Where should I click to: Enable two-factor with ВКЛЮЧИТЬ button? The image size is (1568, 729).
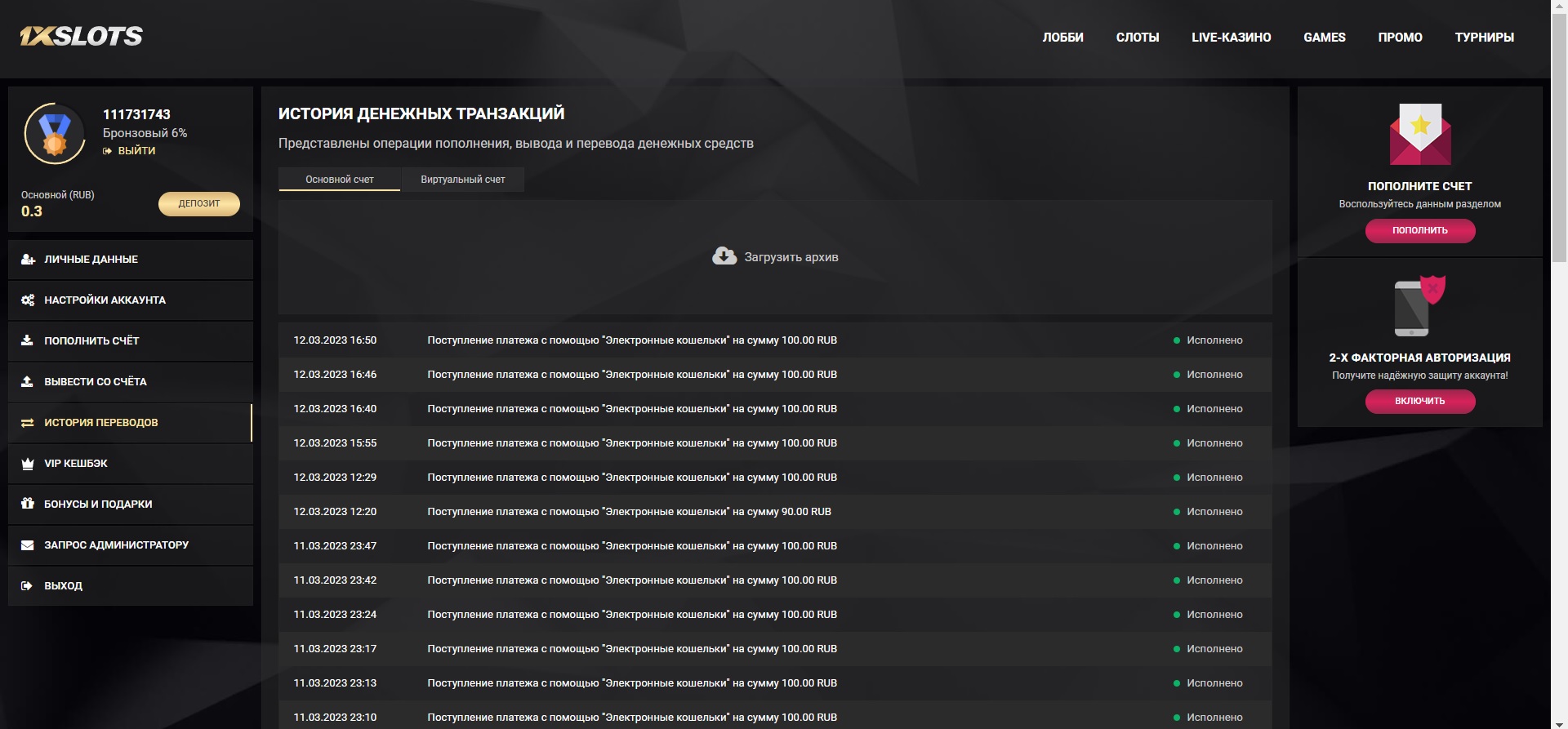1419,401
